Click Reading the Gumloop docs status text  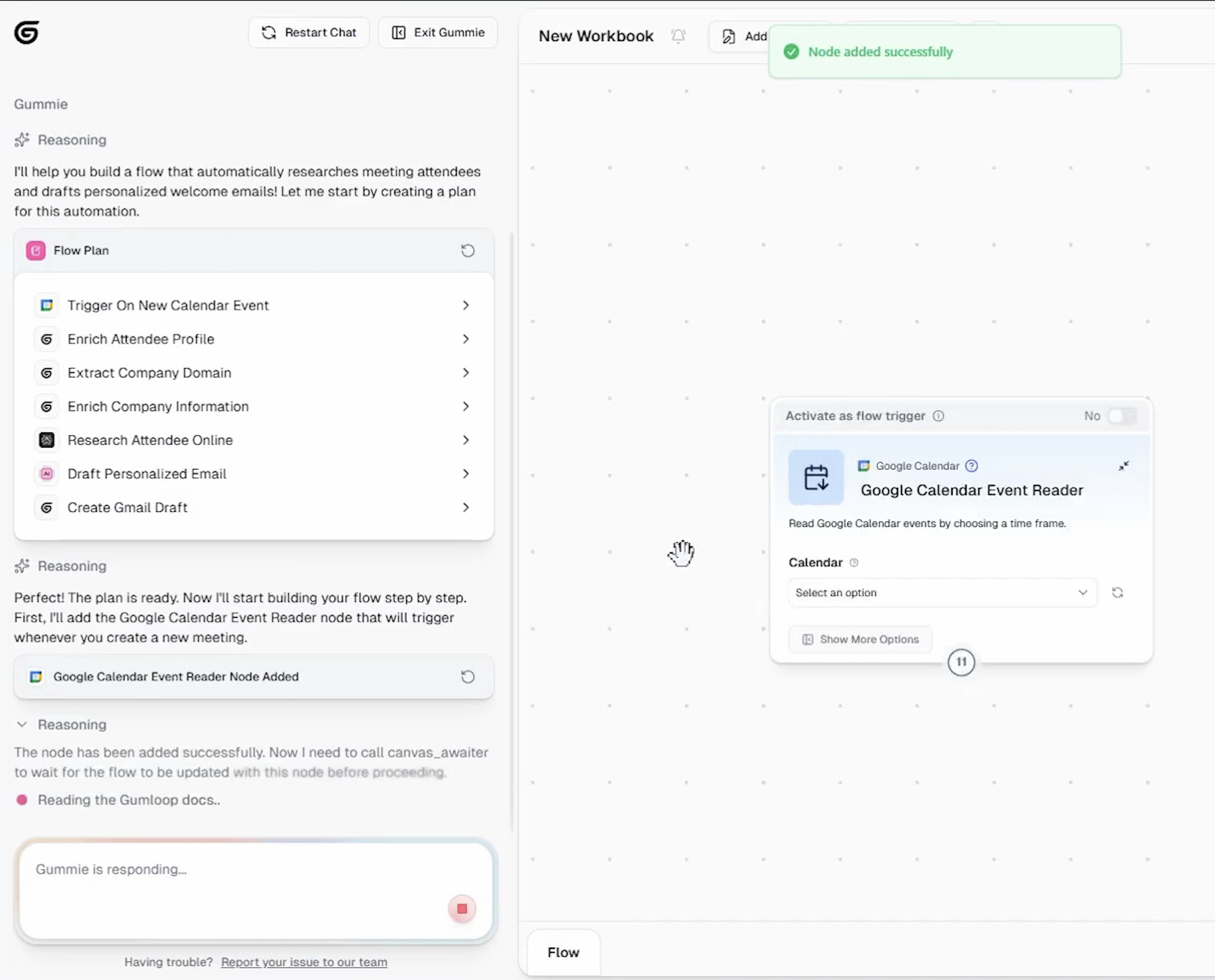[x=129, y=800]
